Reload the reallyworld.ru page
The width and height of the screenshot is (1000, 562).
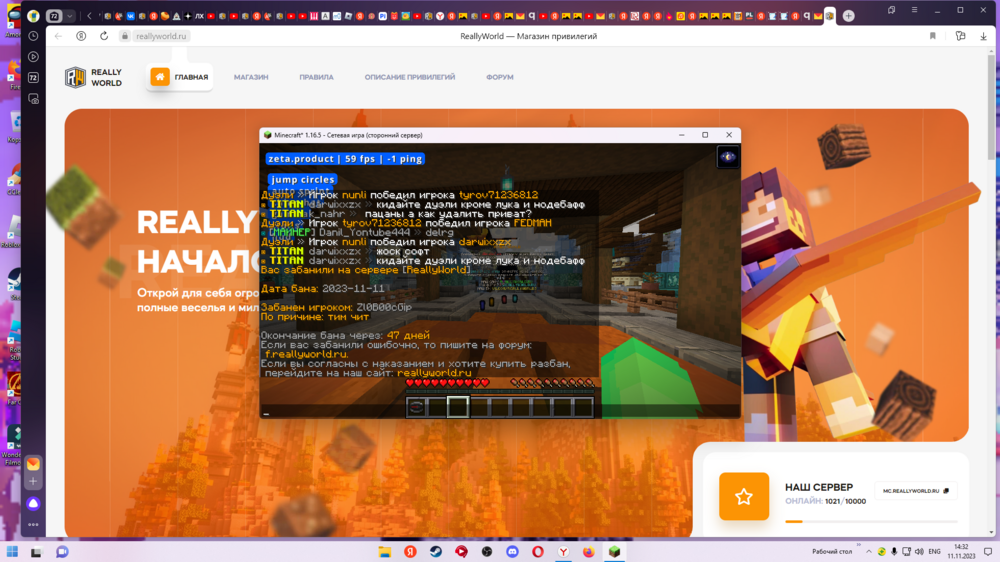point(104,36)
